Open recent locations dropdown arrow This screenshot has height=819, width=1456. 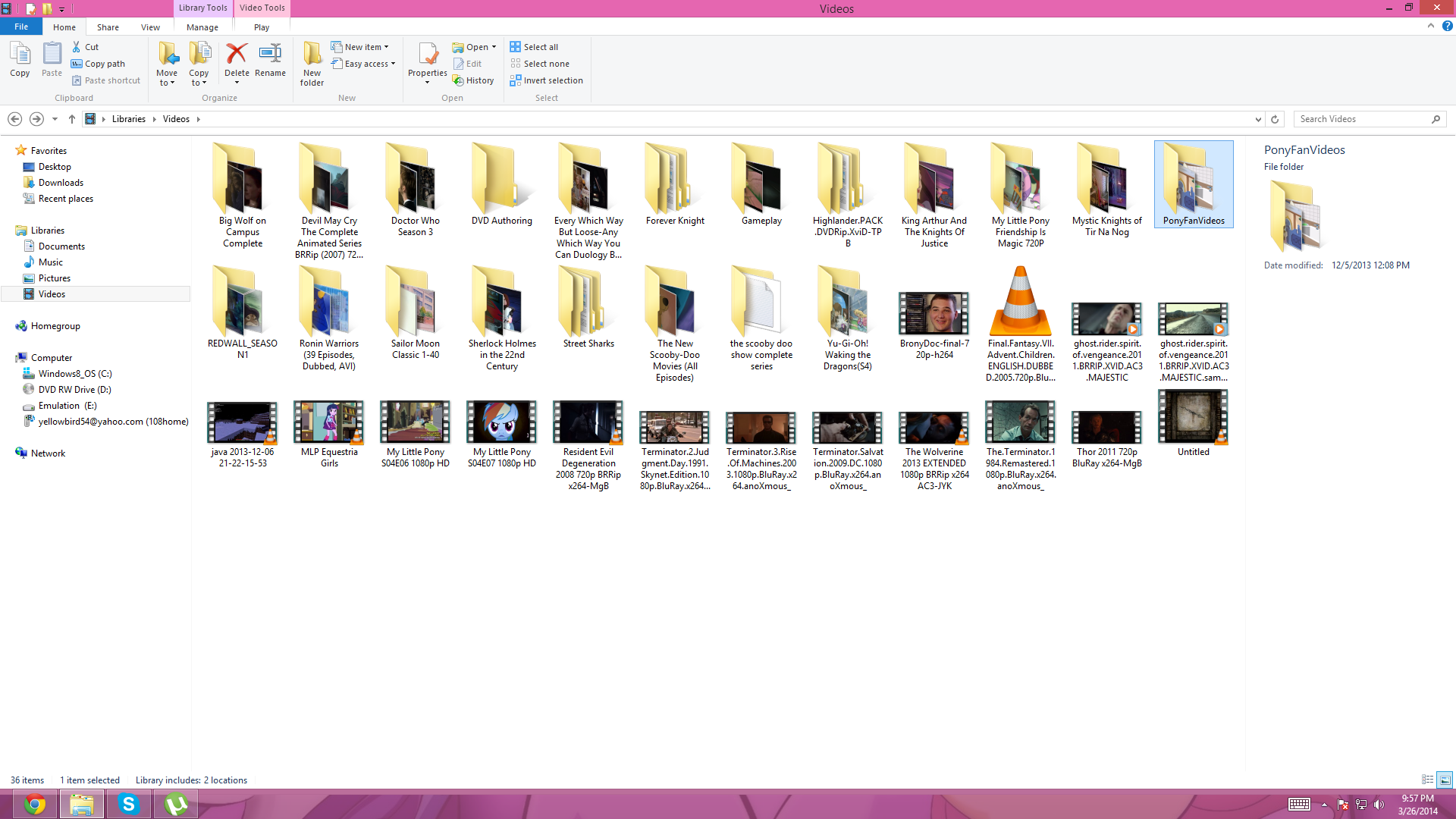click(55, 119)
